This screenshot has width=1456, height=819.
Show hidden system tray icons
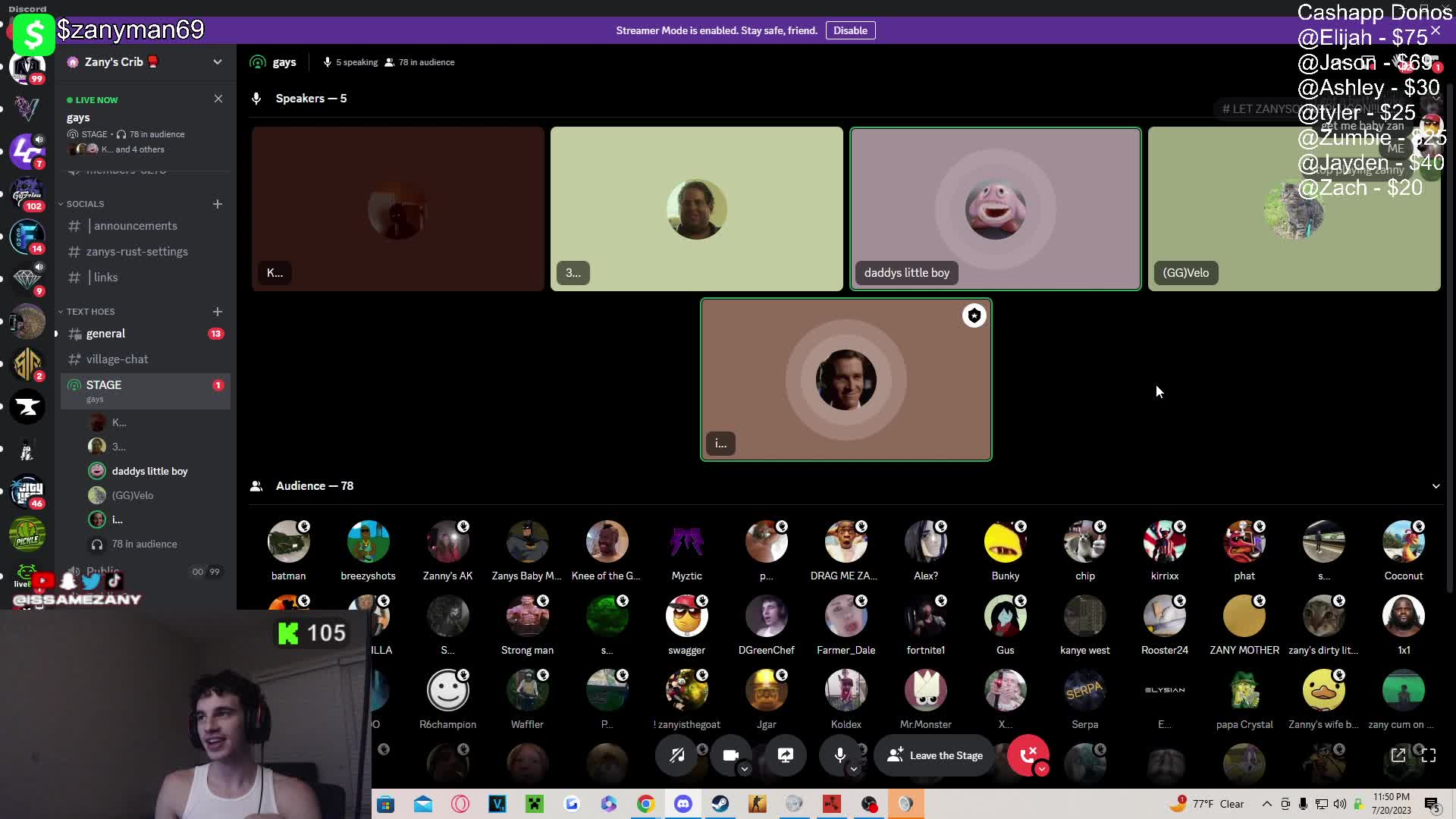click(1266, 804)
